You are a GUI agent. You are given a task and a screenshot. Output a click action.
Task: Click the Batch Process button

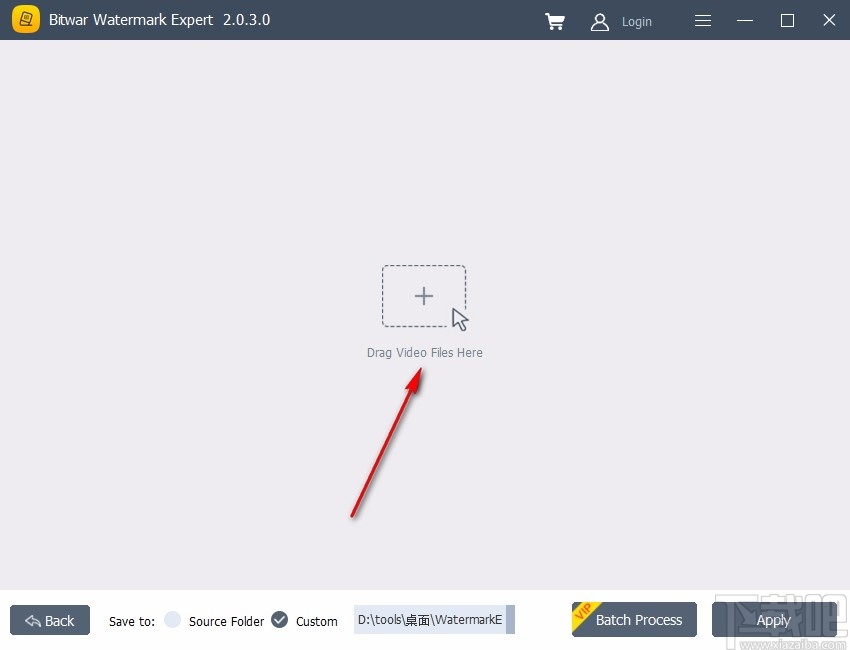point(634,620)
